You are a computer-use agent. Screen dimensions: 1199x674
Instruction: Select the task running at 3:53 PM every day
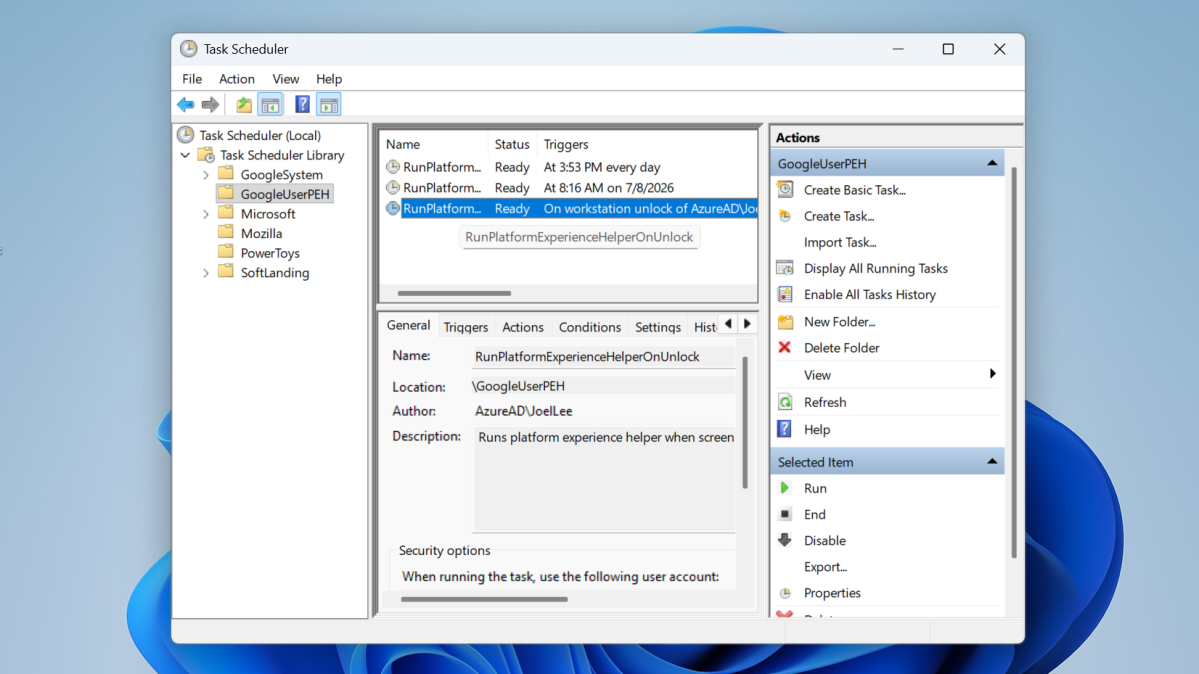(570, 167)
